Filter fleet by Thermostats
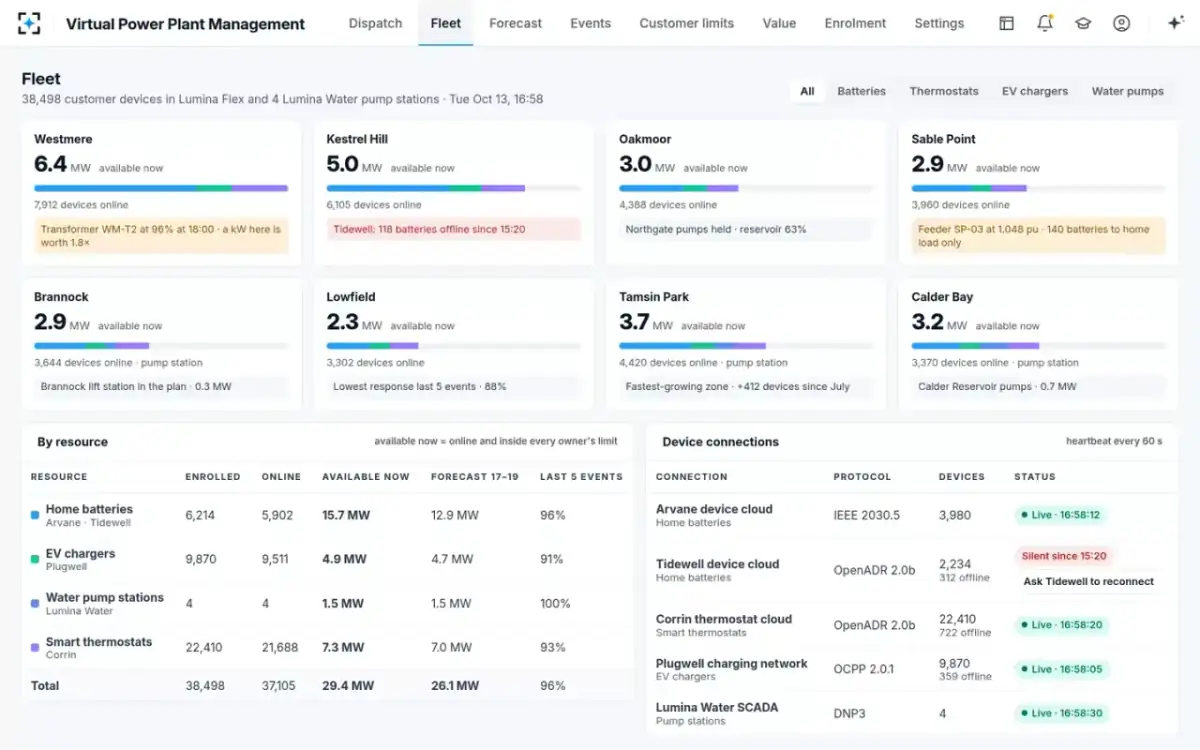The height and width of the screenshot is (750, 1200). tap(944, 91)
